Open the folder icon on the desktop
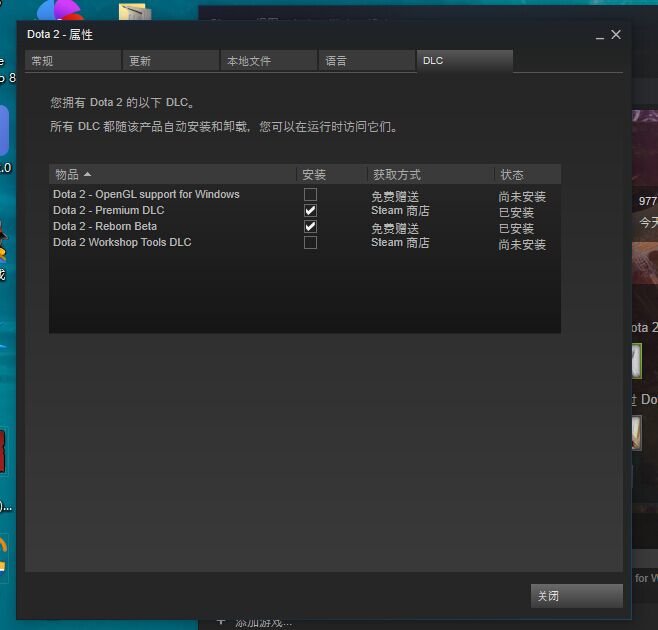 pyautogui.click(x=135, y=12)
